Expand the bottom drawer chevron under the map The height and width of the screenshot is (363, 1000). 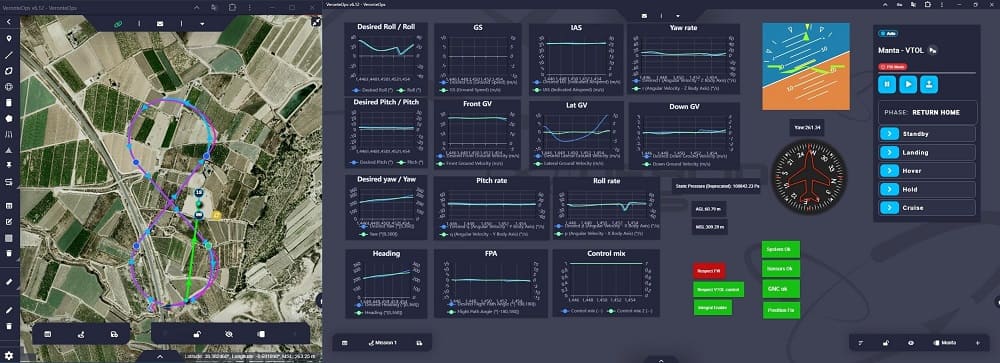[x=160, y=357]
